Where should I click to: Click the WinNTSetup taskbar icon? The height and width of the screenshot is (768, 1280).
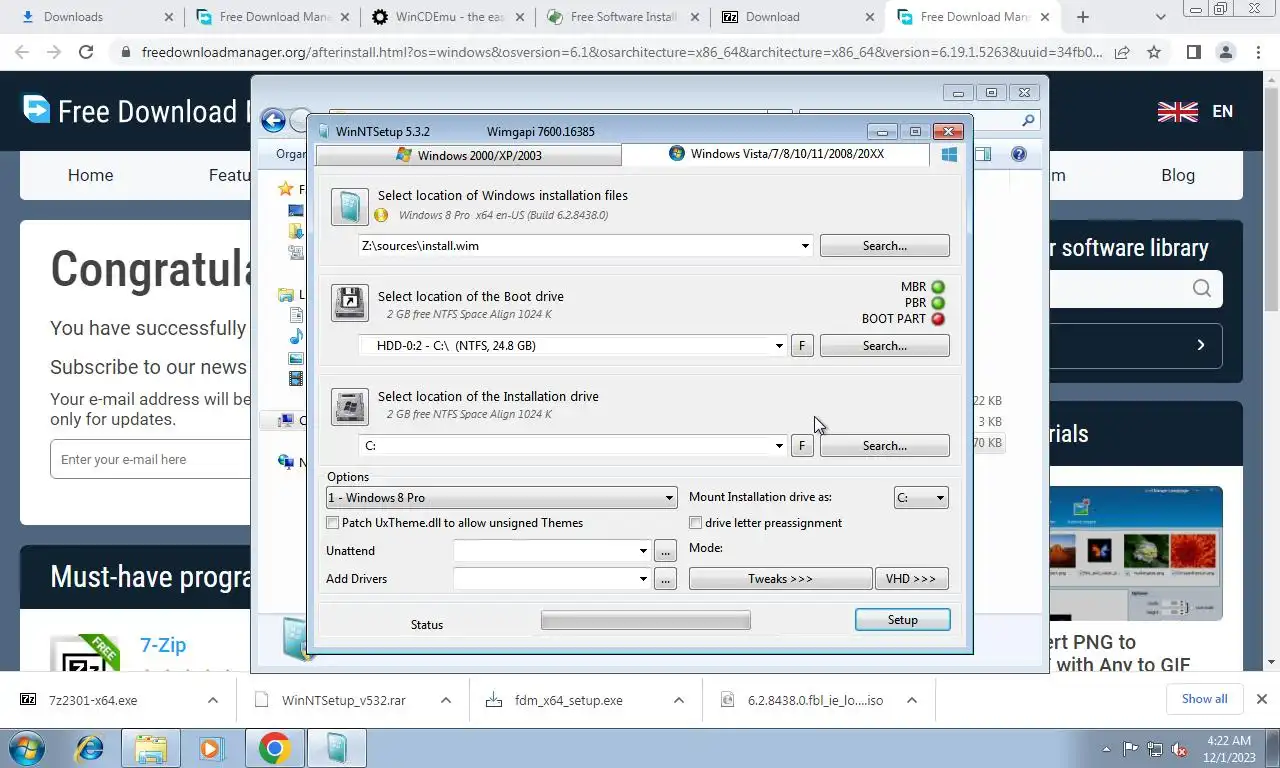pos(337,748)
